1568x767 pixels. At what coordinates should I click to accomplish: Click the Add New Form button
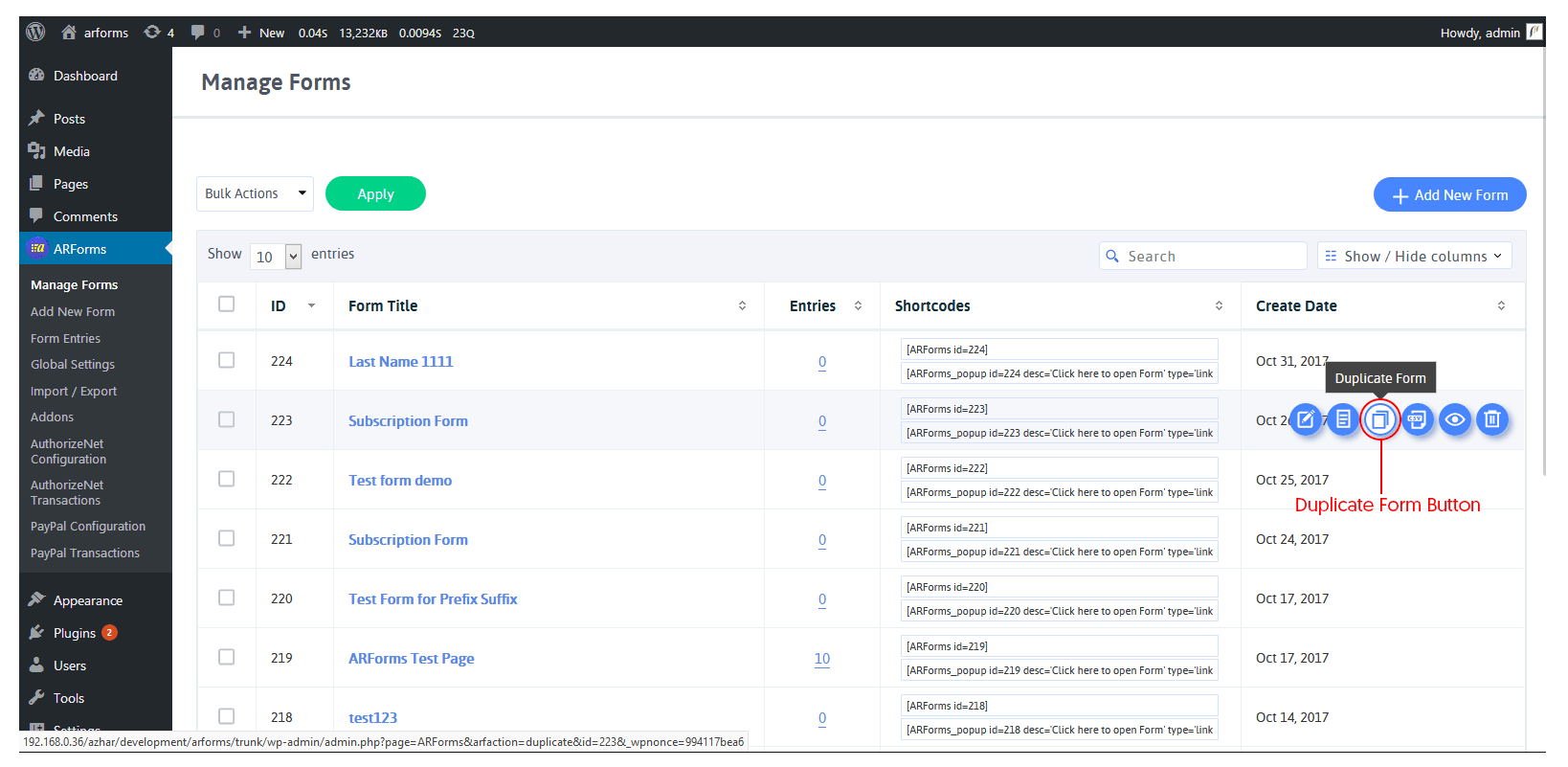pos(1449,194)
